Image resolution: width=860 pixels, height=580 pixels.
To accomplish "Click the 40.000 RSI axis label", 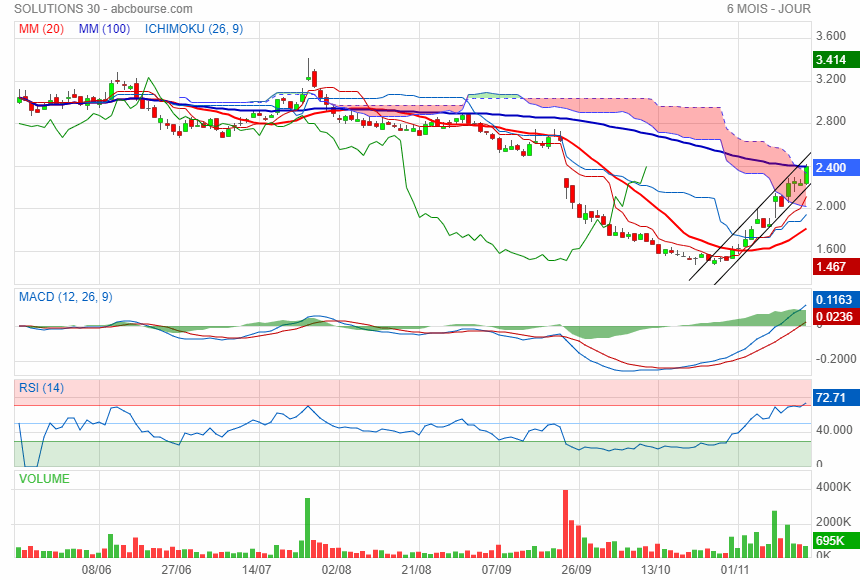I will coord(834,430).
